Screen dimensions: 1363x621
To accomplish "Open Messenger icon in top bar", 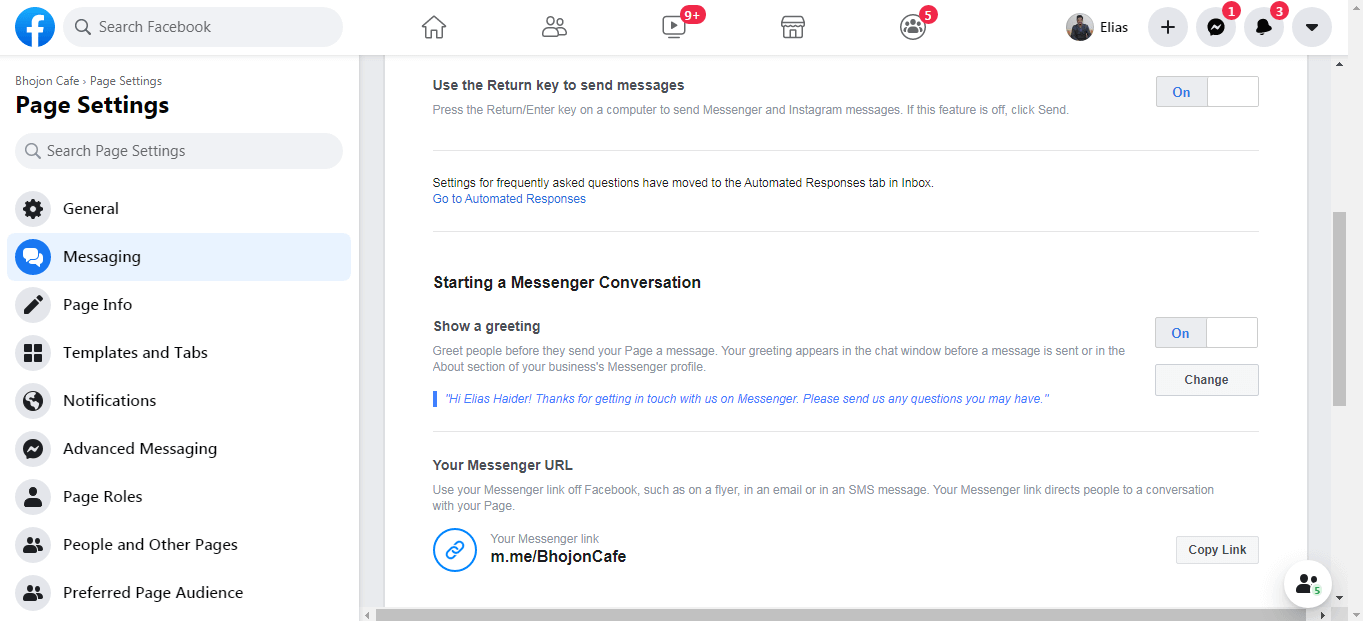I will (1215, 27).
